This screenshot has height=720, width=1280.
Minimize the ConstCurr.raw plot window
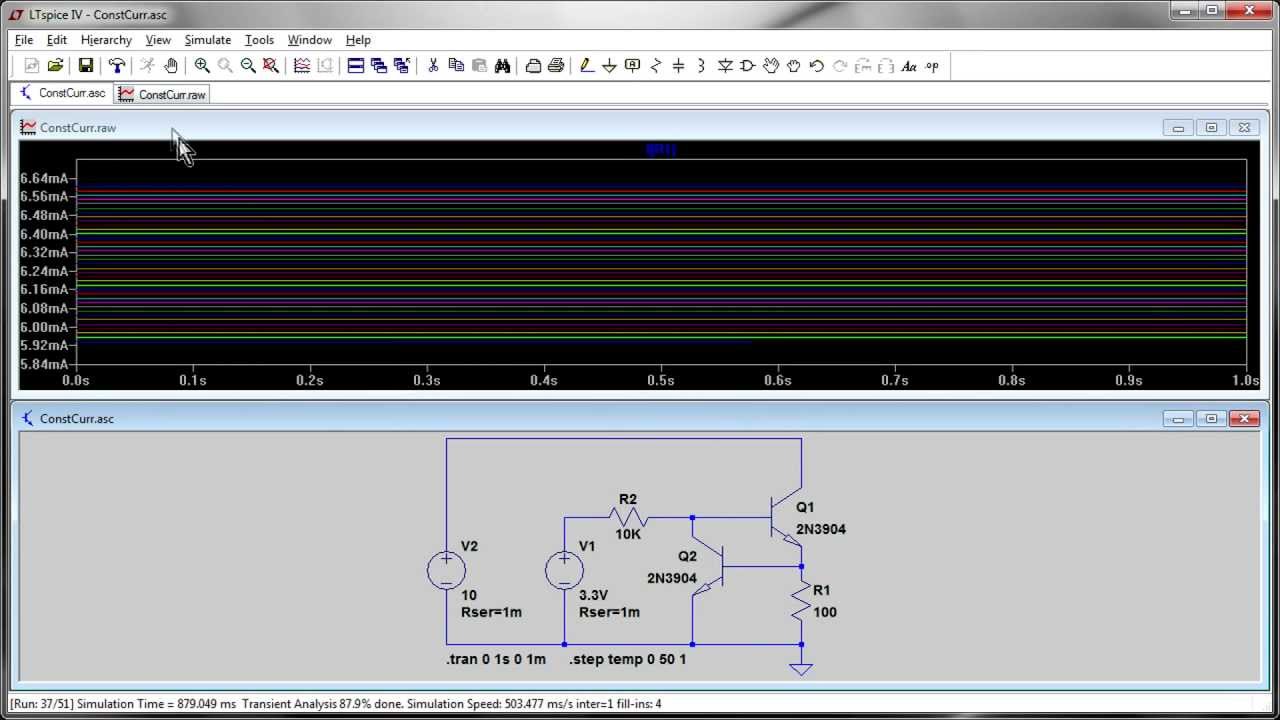[x=1178, y=128]
